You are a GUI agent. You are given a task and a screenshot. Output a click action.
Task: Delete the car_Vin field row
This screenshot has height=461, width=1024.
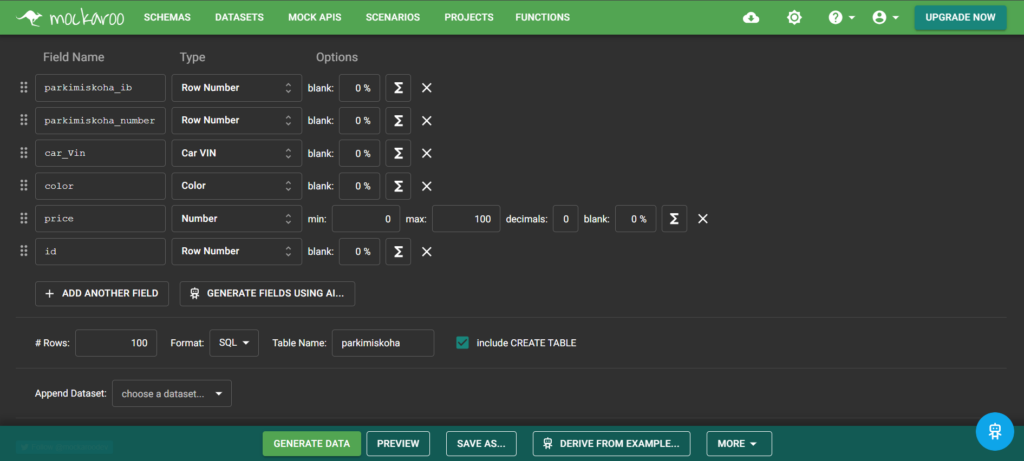[426, 153]
